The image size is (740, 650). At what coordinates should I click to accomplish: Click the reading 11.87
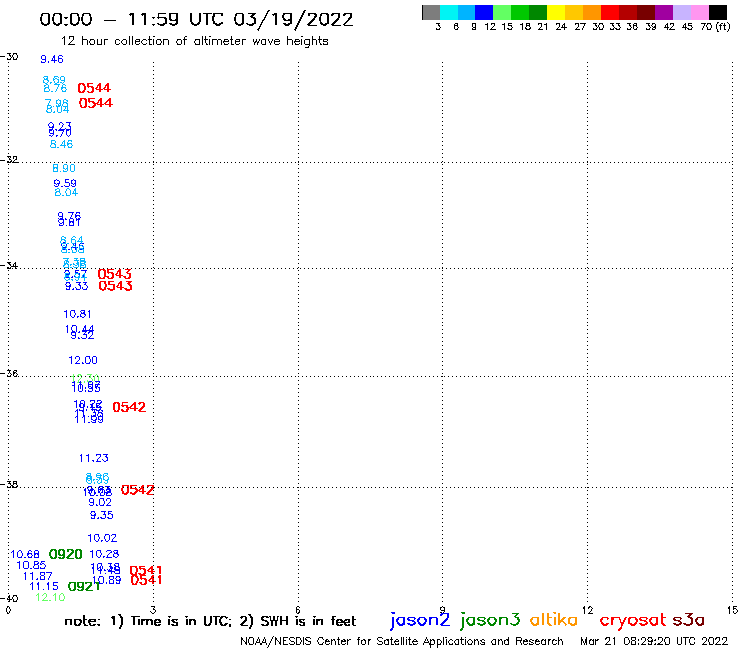[38, 576]
